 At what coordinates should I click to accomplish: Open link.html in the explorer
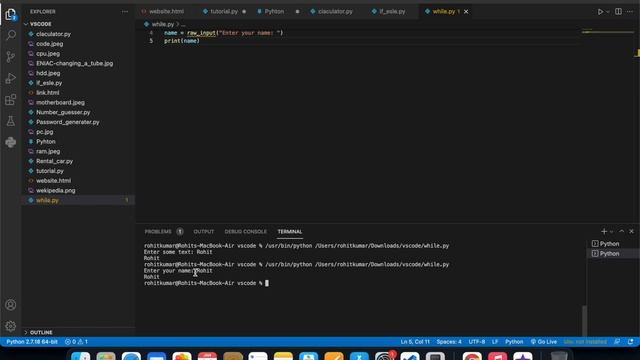[x=47, y=93]
